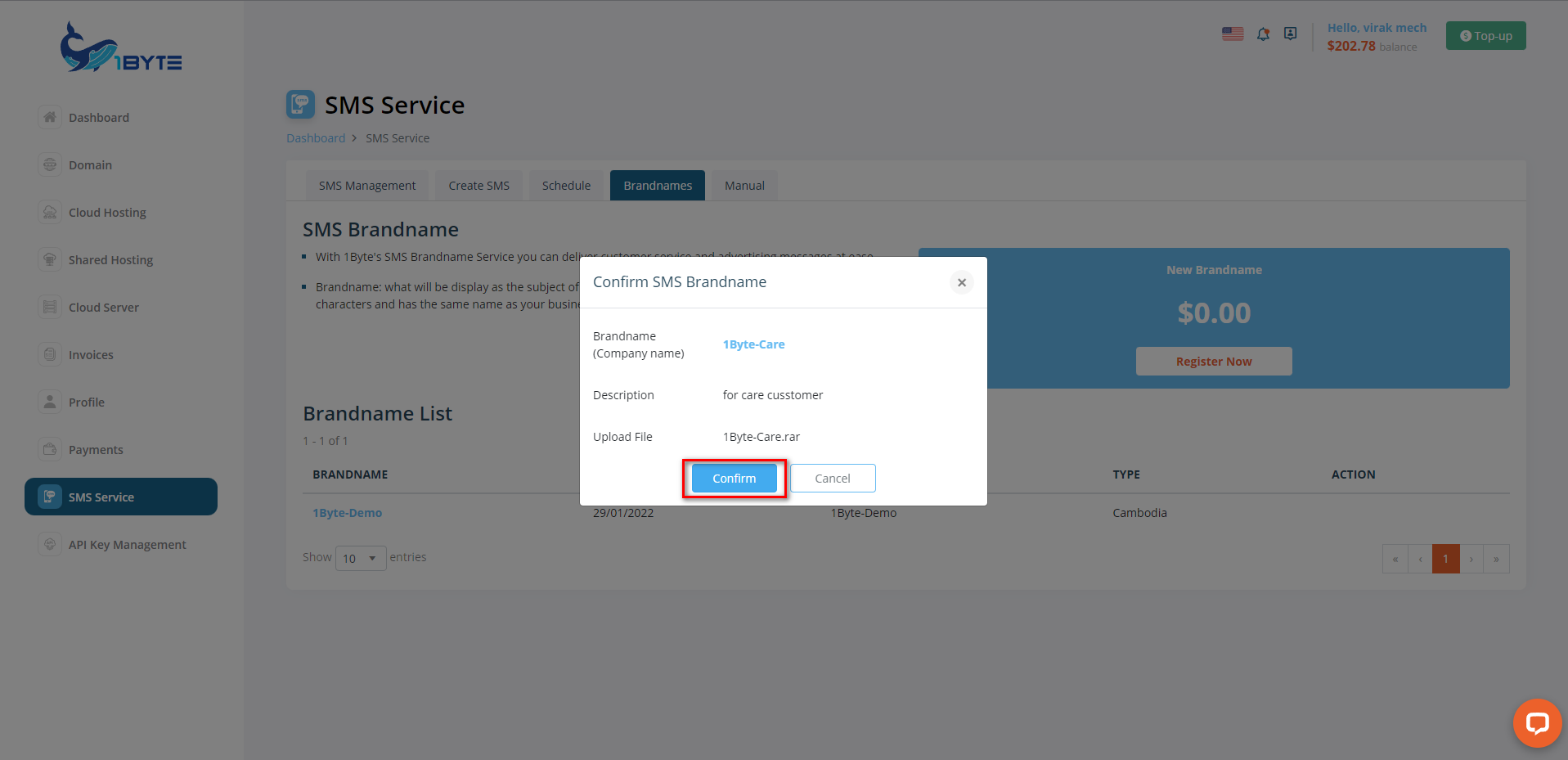Click the 1Byte-Care.rar file name
The width and height of the screenshot is (1568, 760).
(x=762, y=437)
